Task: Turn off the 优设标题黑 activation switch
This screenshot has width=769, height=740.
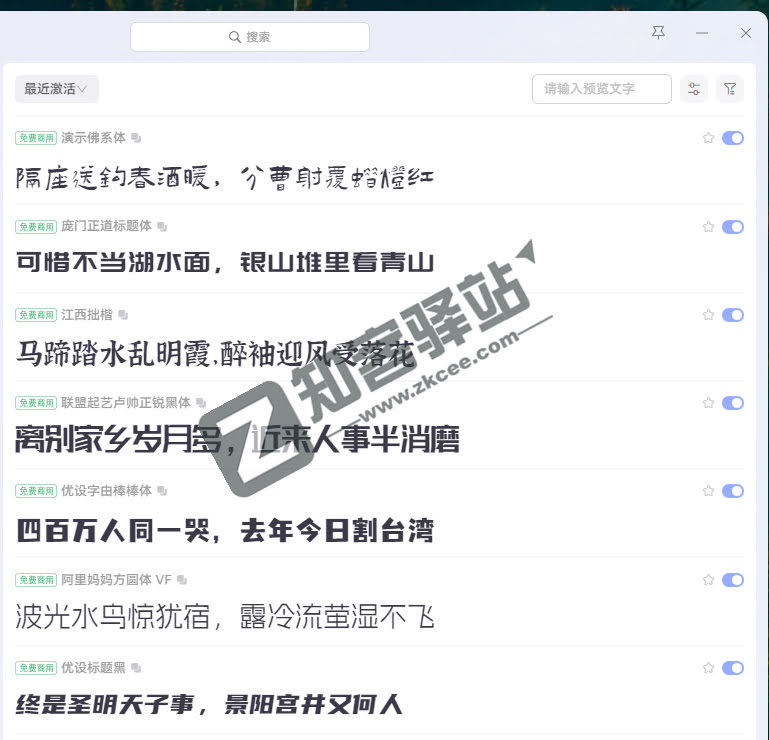Action: (x=733, y=668)
